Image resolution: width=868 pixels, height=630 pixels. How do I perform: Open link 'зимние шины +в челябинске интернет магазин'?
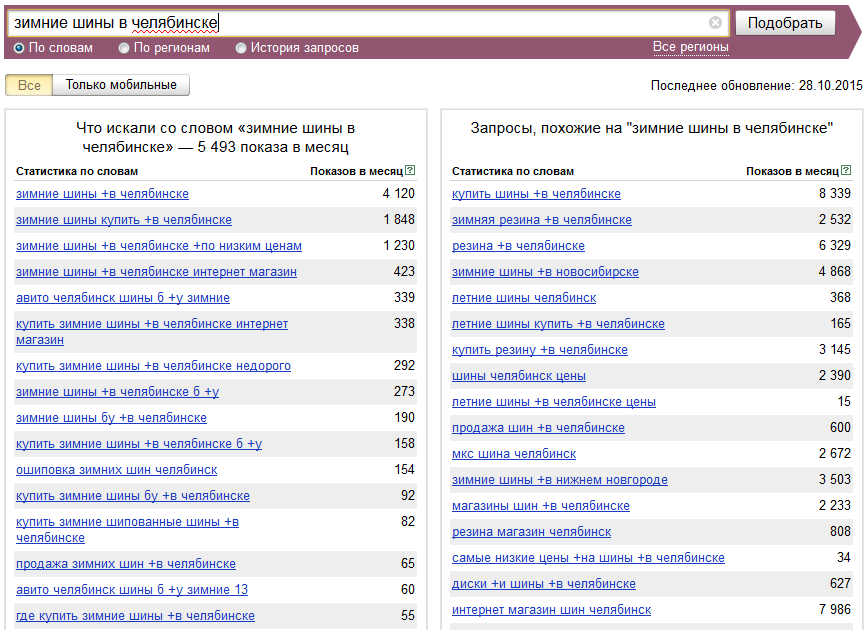[157, 272]
